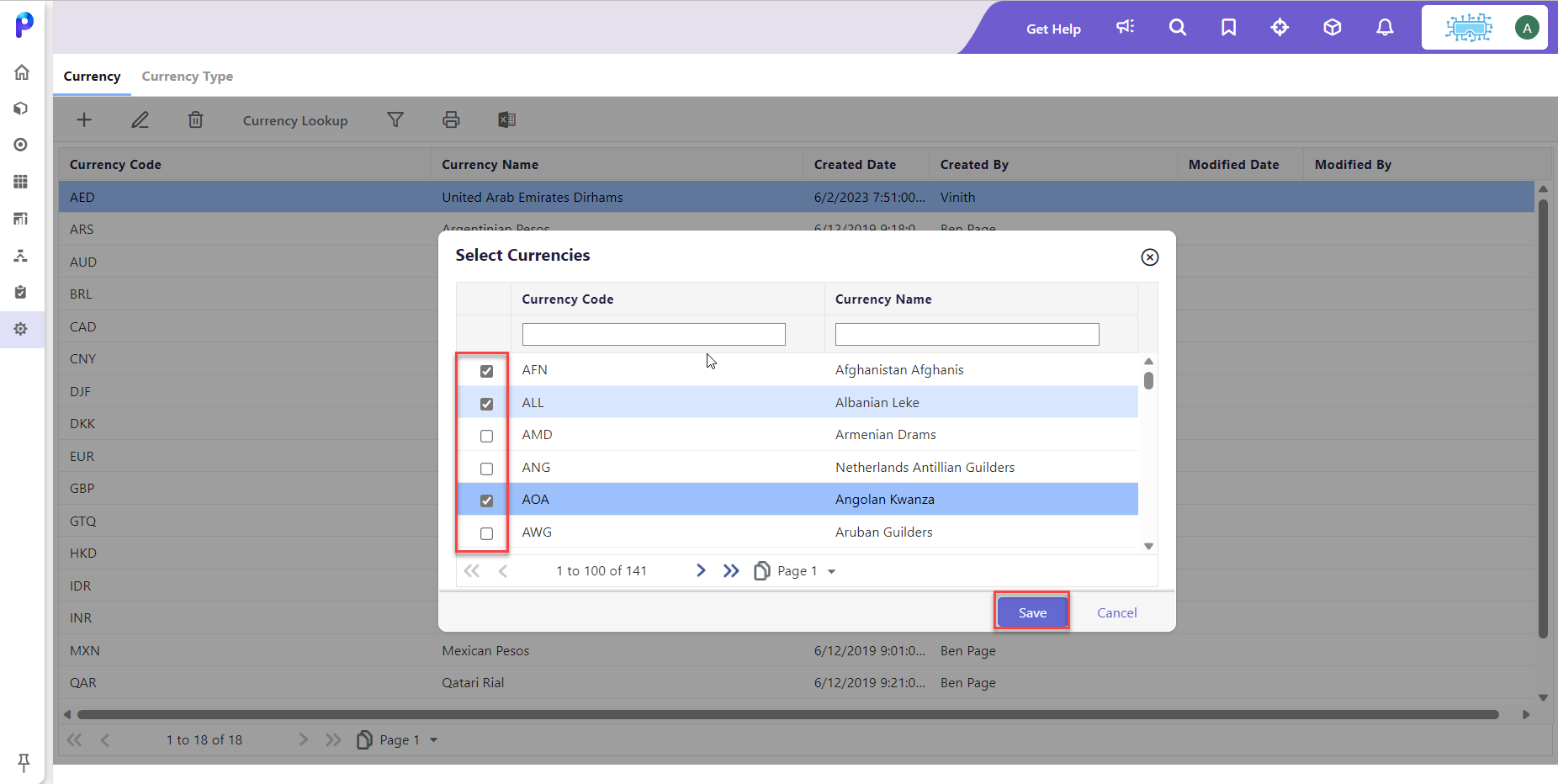Export to Excel using the spreadsheet icon
The height and width of the screenshot is (784, 1558).
pyautogui.click(x=506, y=119)
